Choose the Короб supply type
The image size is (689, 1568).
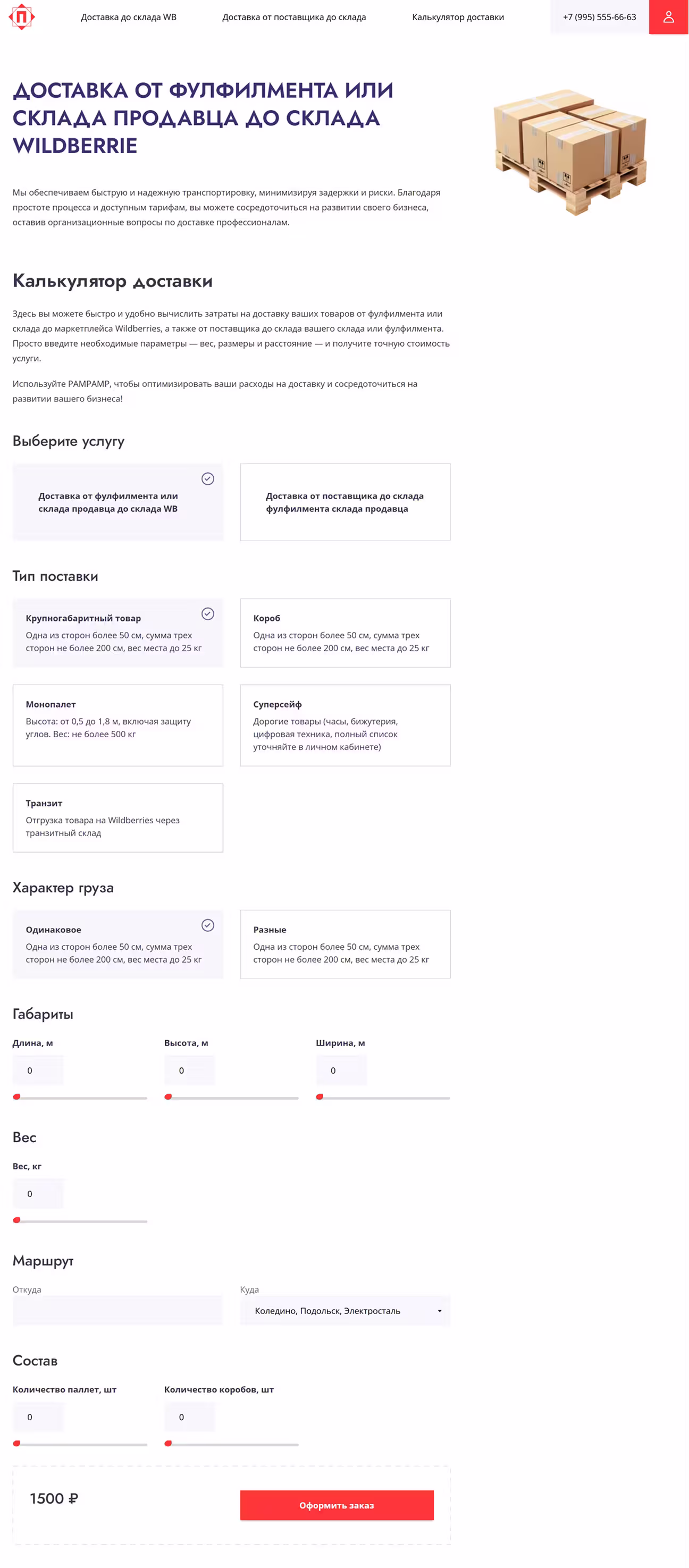[x=345, y=633]
